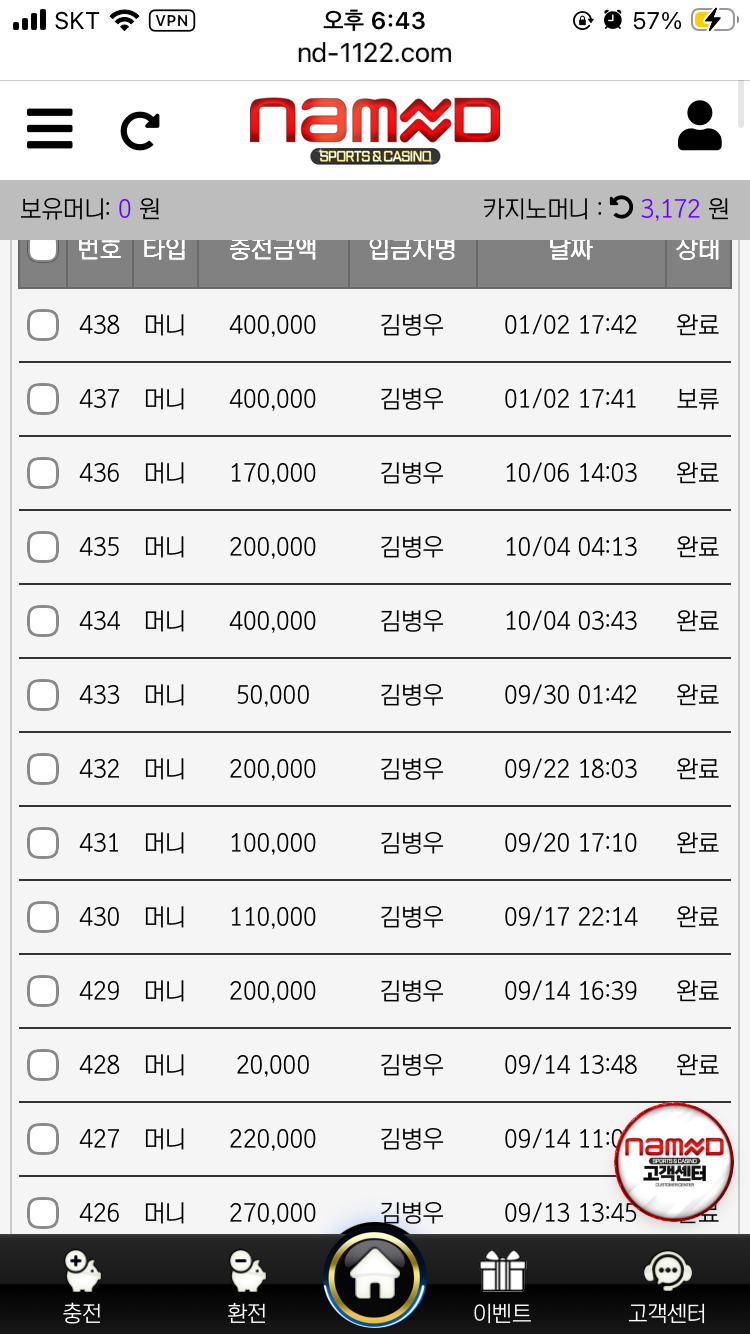750x1334 pixels.
Task: Open the hamburger menu
Action: (49, 129)
